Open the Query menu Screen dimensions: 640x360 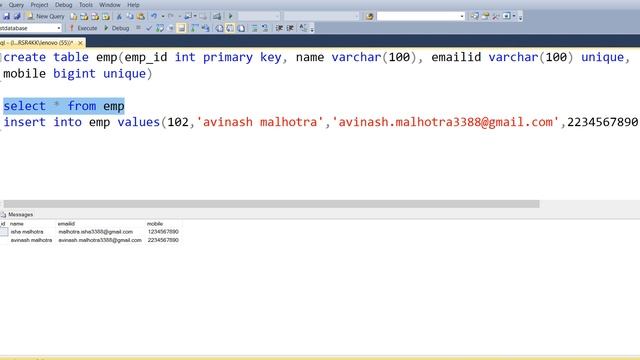pos(16,5)
